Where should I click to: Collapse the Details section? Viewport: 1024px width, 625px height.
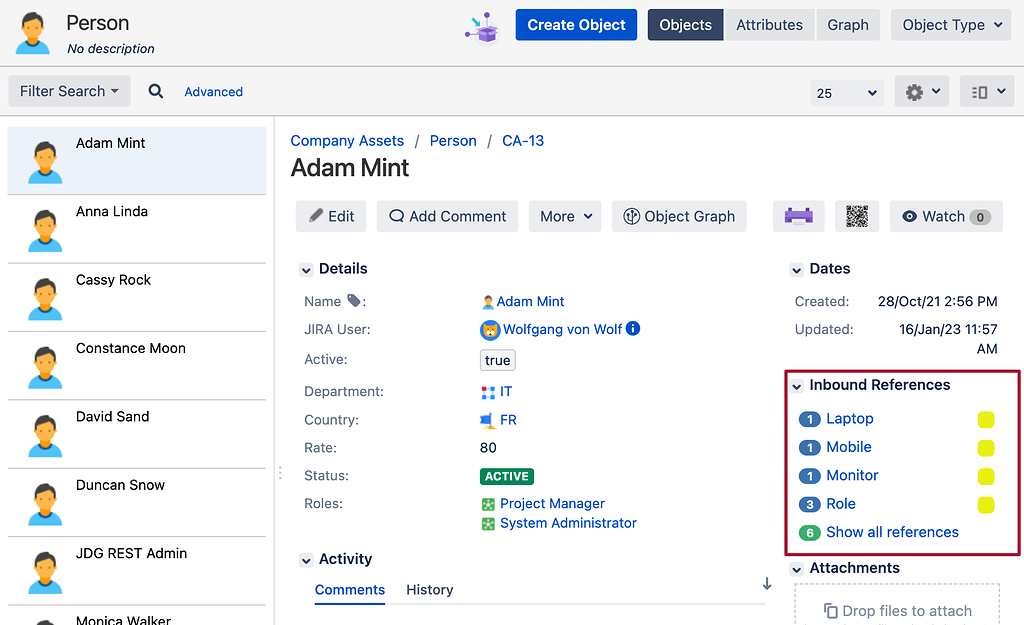tap(306, 269)
